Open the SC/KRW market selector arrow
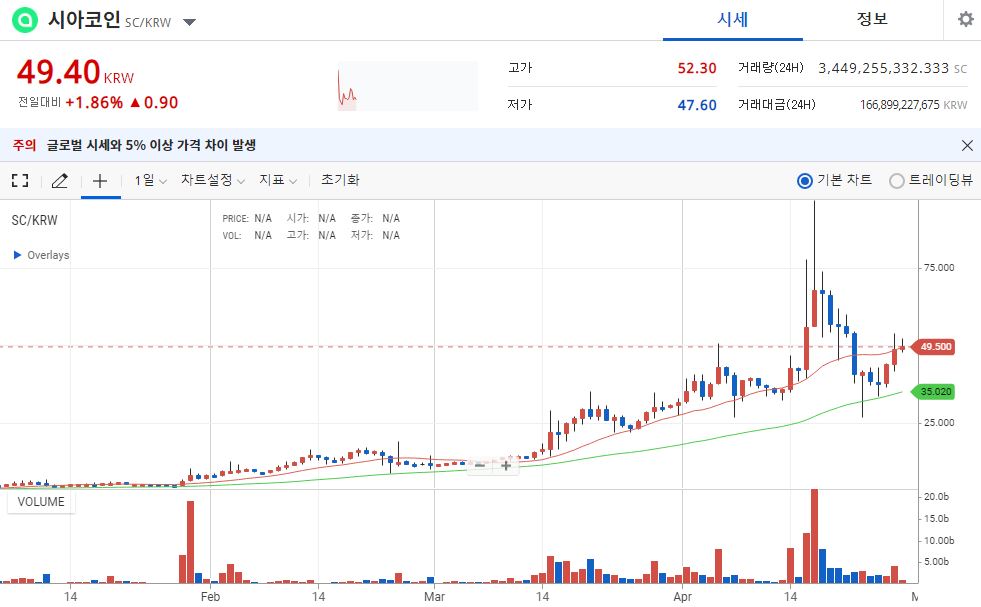981x607 pixels. click(x=189, y=23)
